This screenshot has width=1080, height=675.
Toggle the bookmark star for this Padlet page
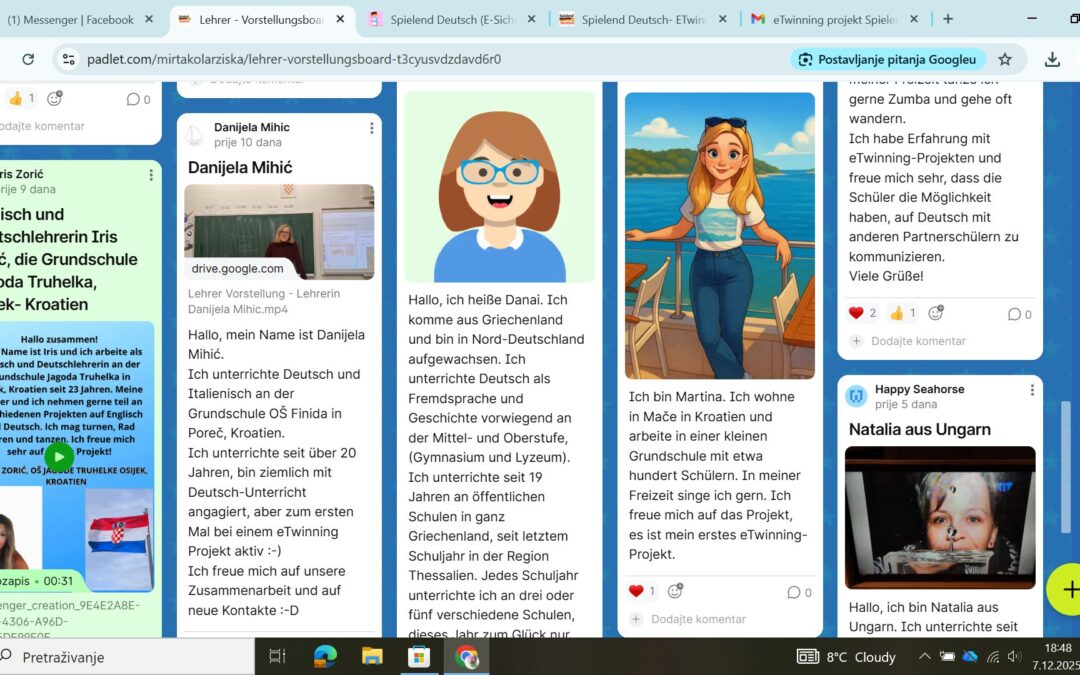1006,59
